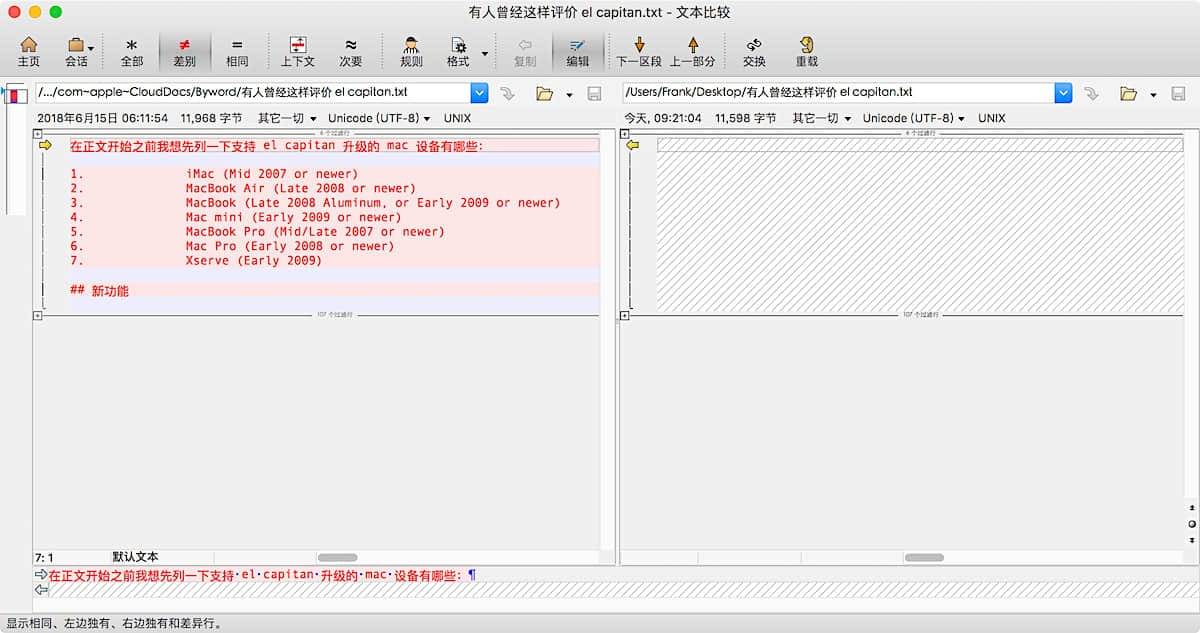Viewport: 1200px width, 633px height.
Task: Expand the bottom filtered lines in right pane
Action: (x=624, y=315)
